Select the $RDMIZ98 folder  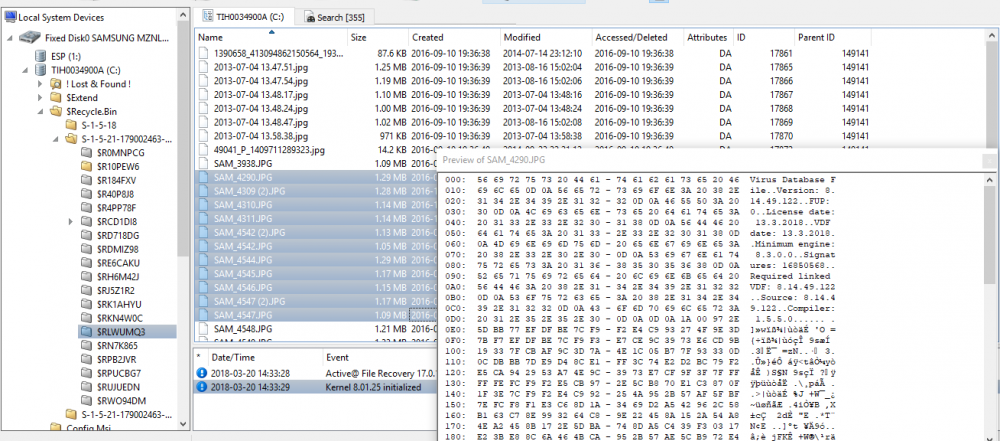click(117, 250)
